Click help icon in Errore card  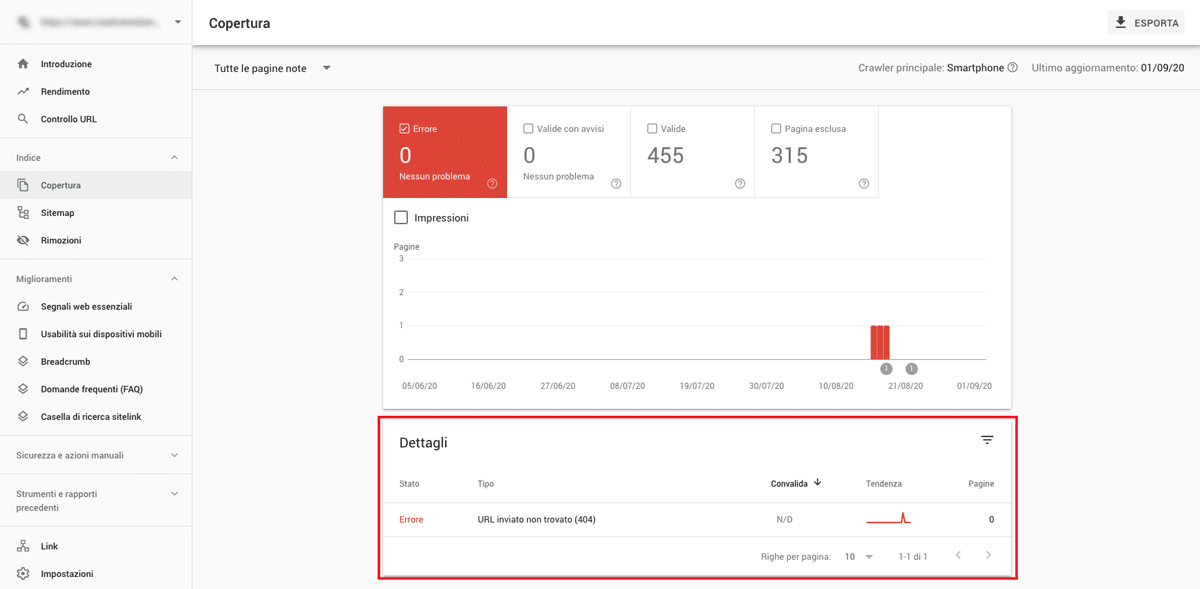coord(492,184)
